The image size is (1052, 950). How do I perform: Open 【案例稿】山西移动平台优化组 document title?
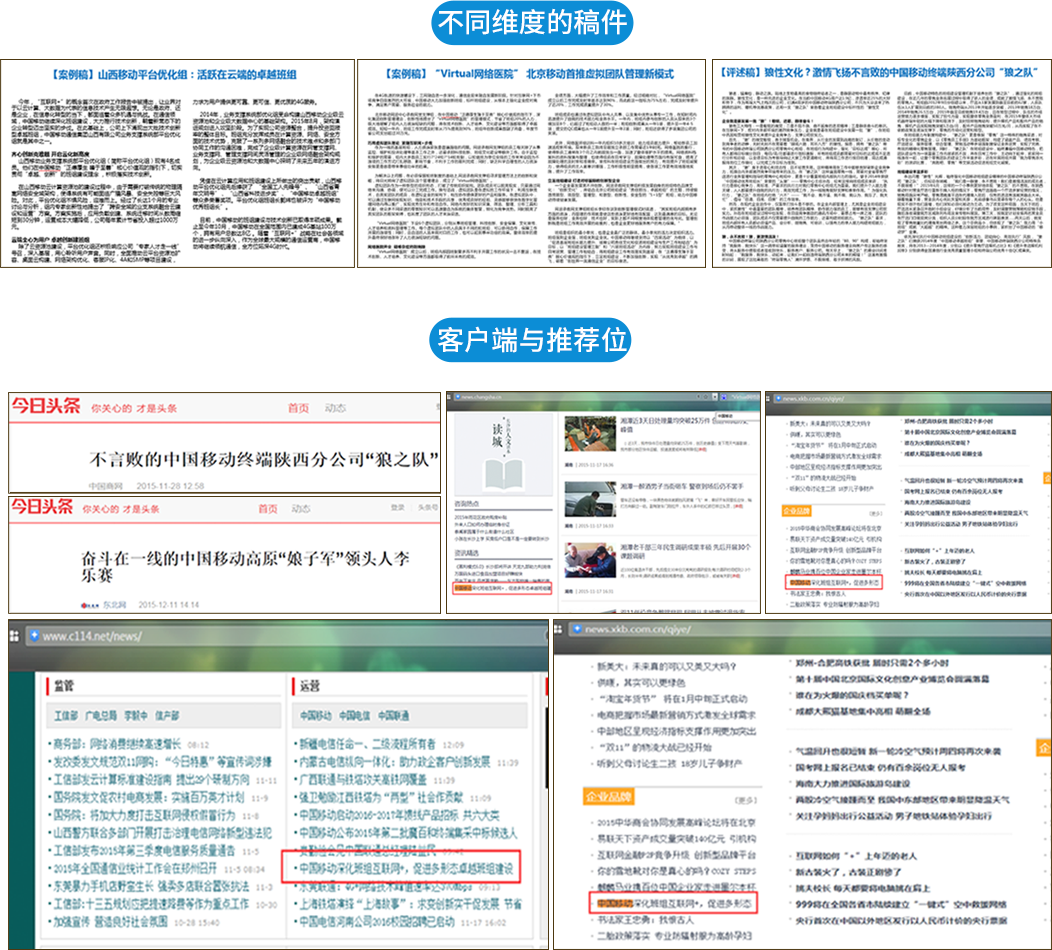pyautogui.click(x=174, y=74)
